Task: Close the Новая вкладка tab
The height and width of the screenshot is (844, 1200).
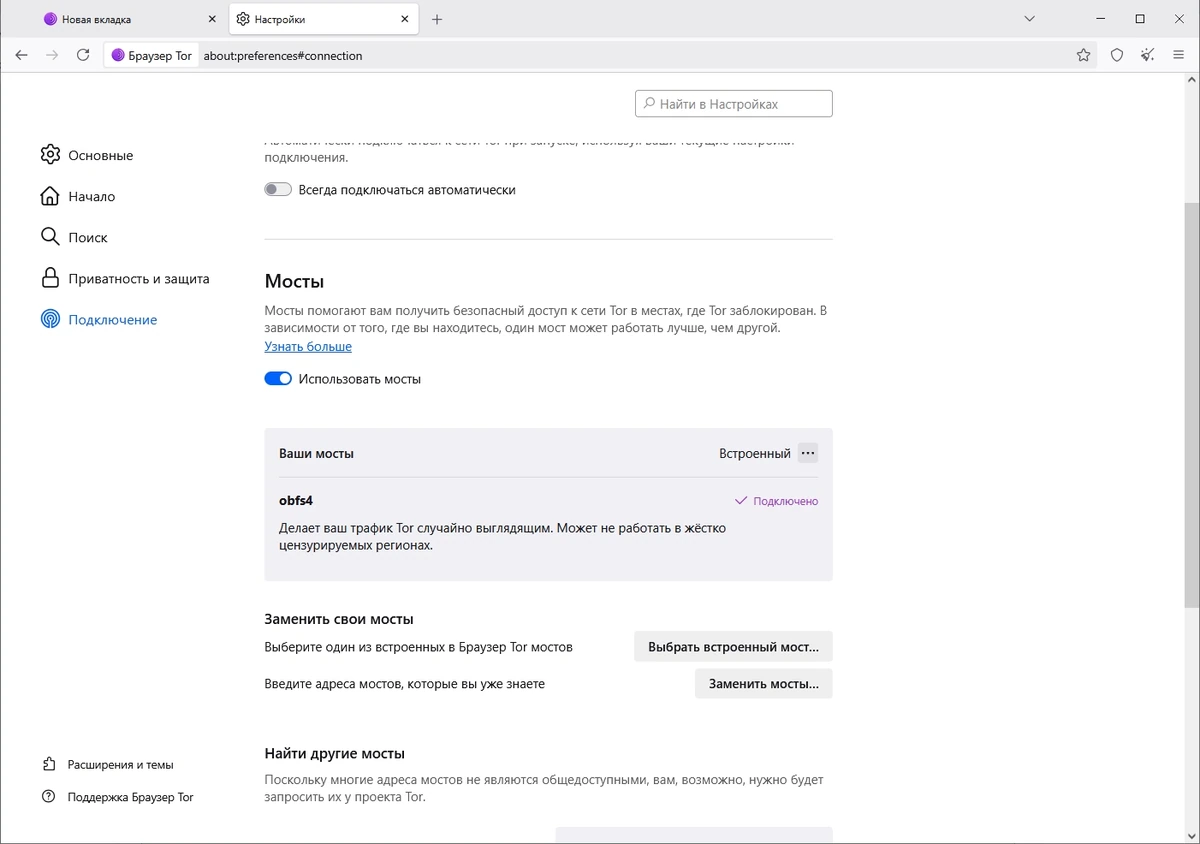Action: (211, 19)
